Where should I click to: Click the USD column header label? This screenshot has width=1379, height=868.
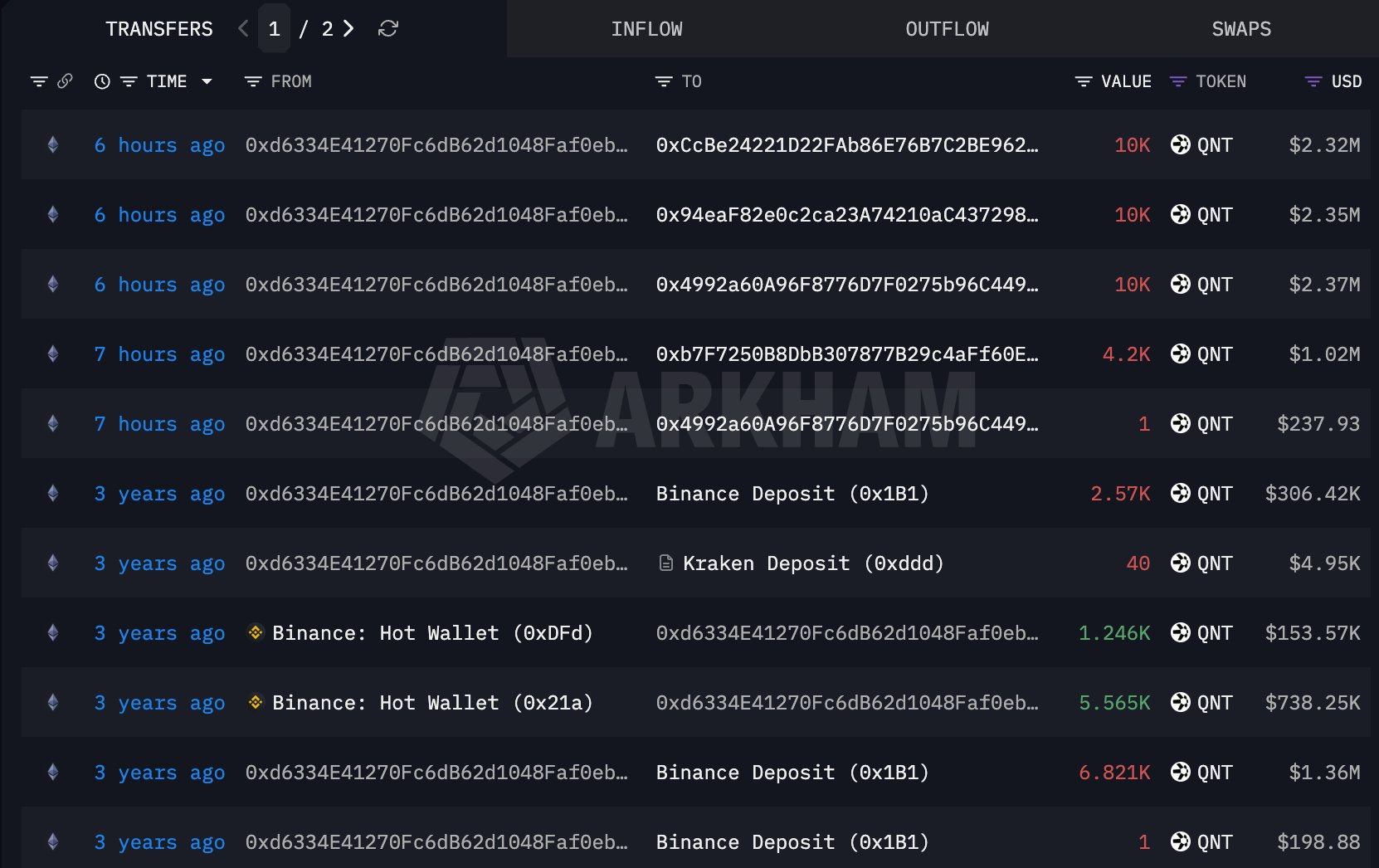pyautogui.click(x=1347, y=81)
